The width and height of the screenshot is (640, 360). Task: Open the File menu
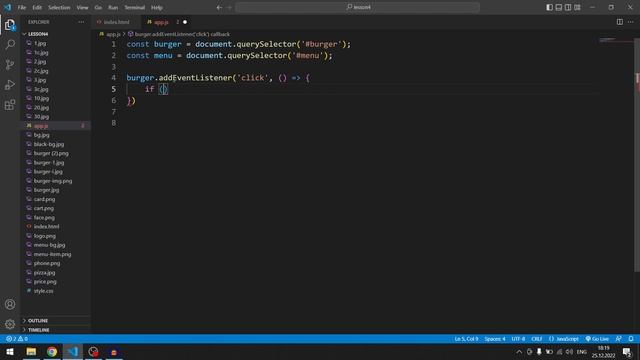22,7
